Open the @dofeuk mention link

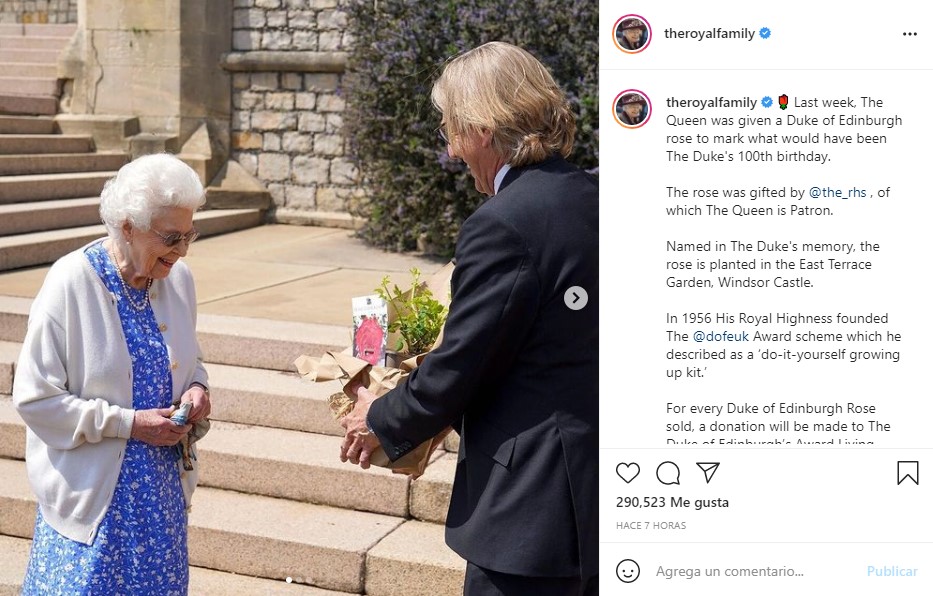pyautogui.click(x=721, y=336)
